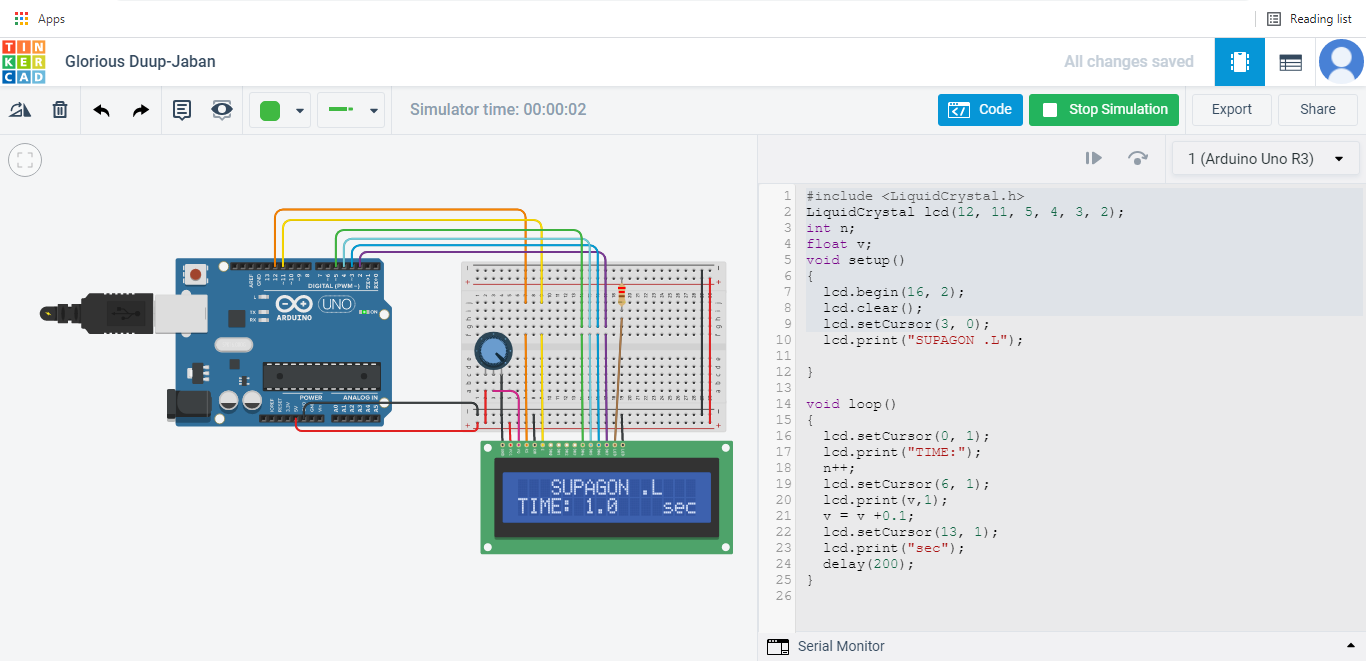Screen dimensions: 1366x661
Task: Click the debugger step play icon
Action: pos(1094,158)
